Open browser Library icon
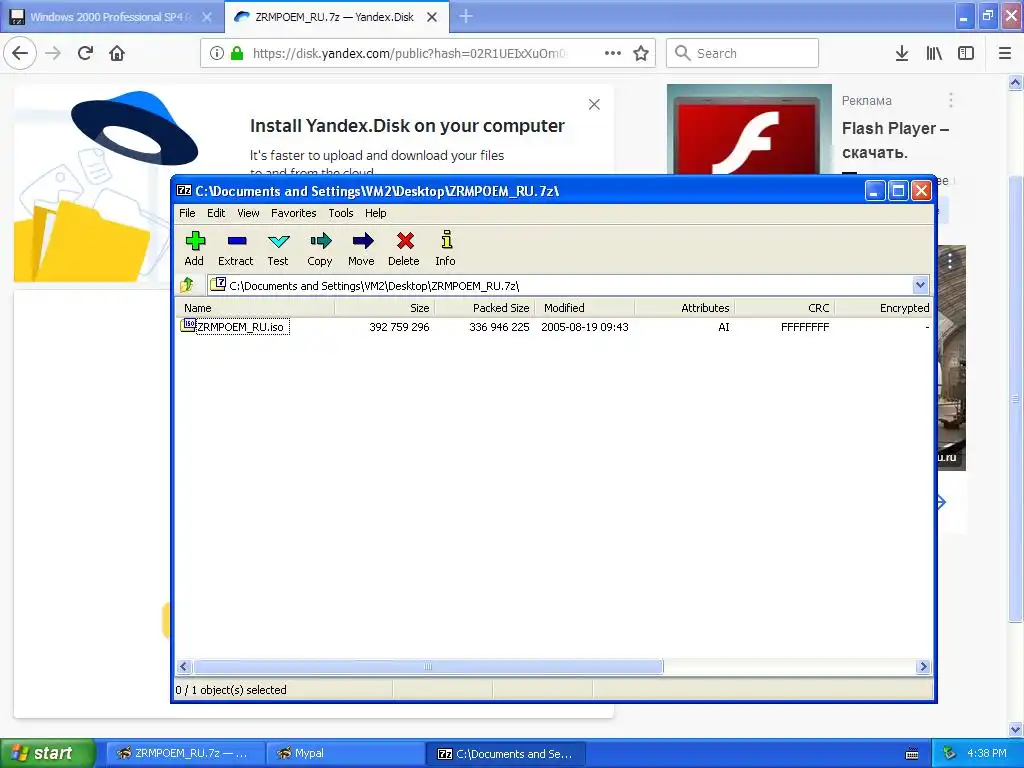Viewport: 1024px width, 768px height. click(934, 53)
